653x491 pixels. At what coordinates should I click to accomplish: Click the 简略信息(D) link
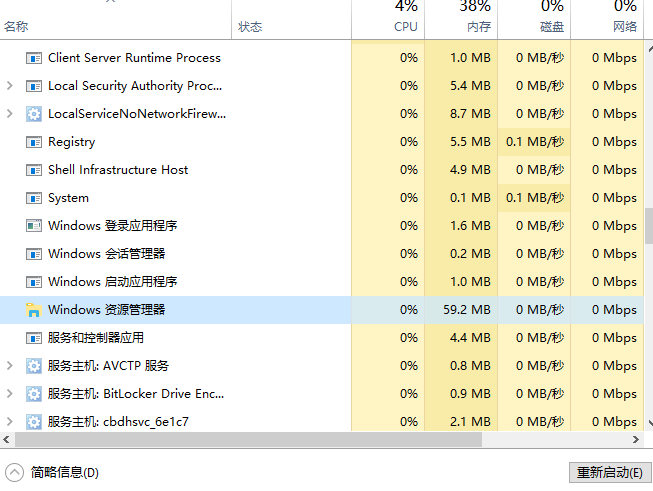(x=65, y=472)
